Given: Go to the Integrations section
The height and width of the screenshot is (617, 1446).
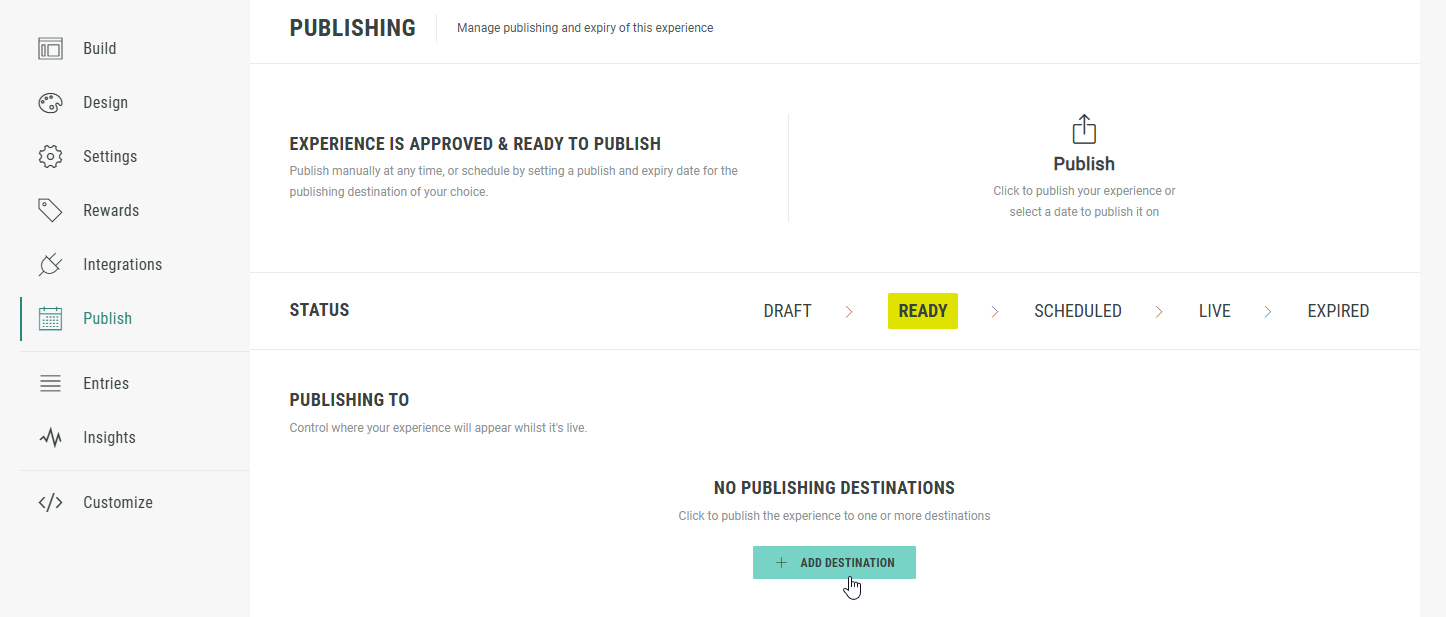Looking at the screenshot, I should 122,264.
